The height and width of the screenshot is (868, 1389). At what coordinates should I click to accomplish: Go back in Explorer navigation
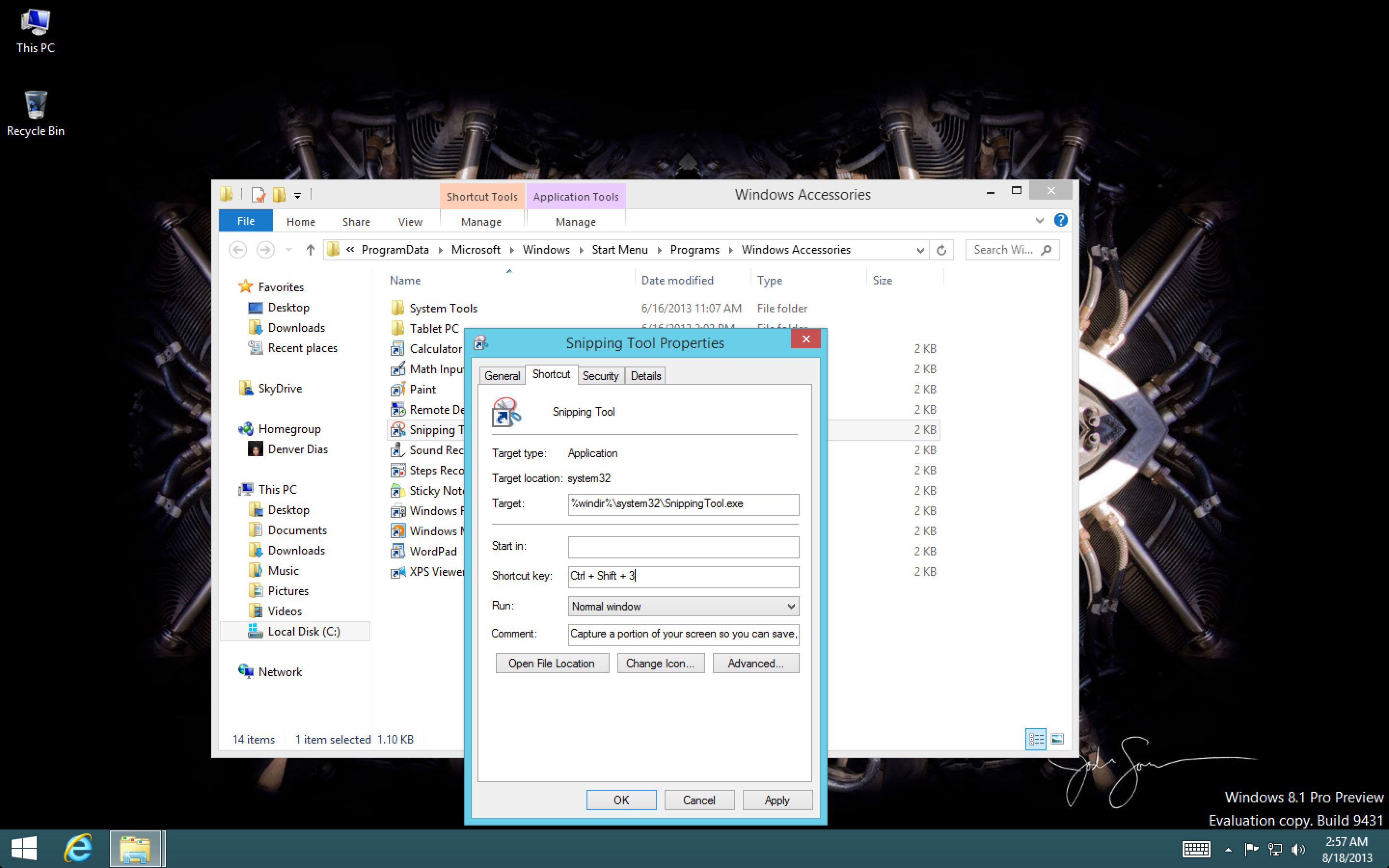tap(238, 250)
